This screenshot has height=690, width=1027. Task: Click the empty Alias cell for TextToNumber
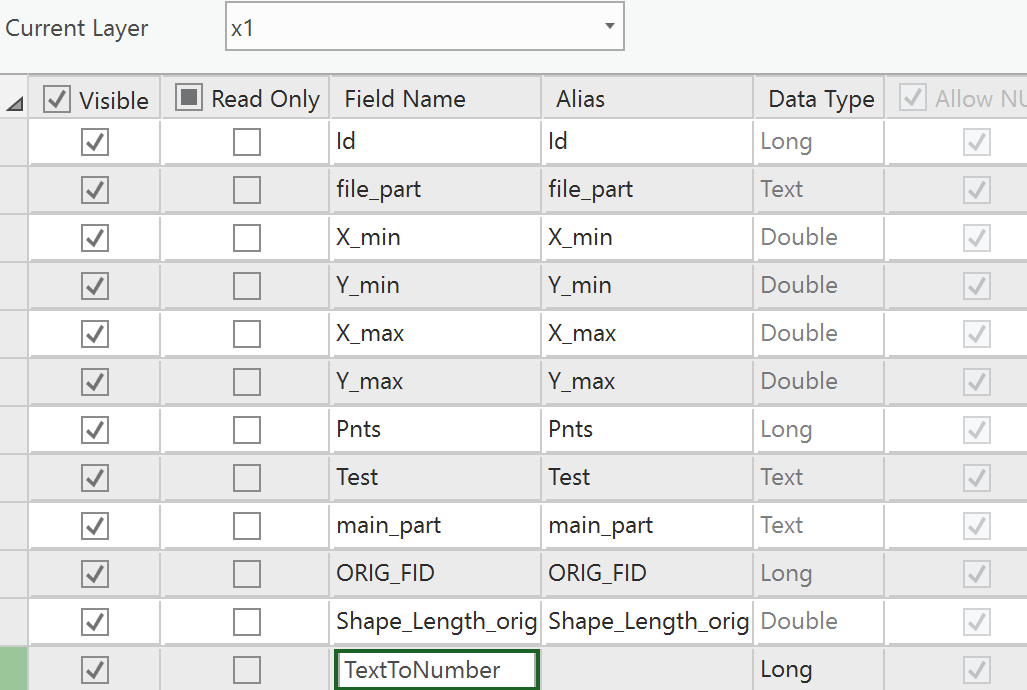(647, 669)
